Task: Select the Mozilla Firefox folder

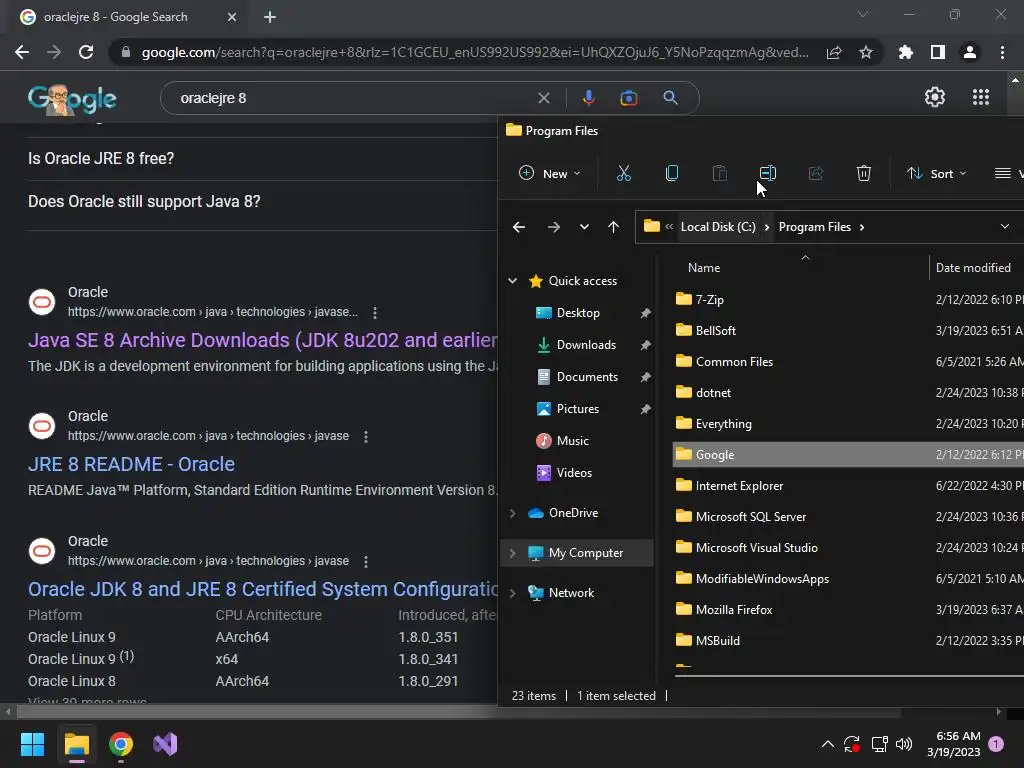Action: [x=733, y=610]
